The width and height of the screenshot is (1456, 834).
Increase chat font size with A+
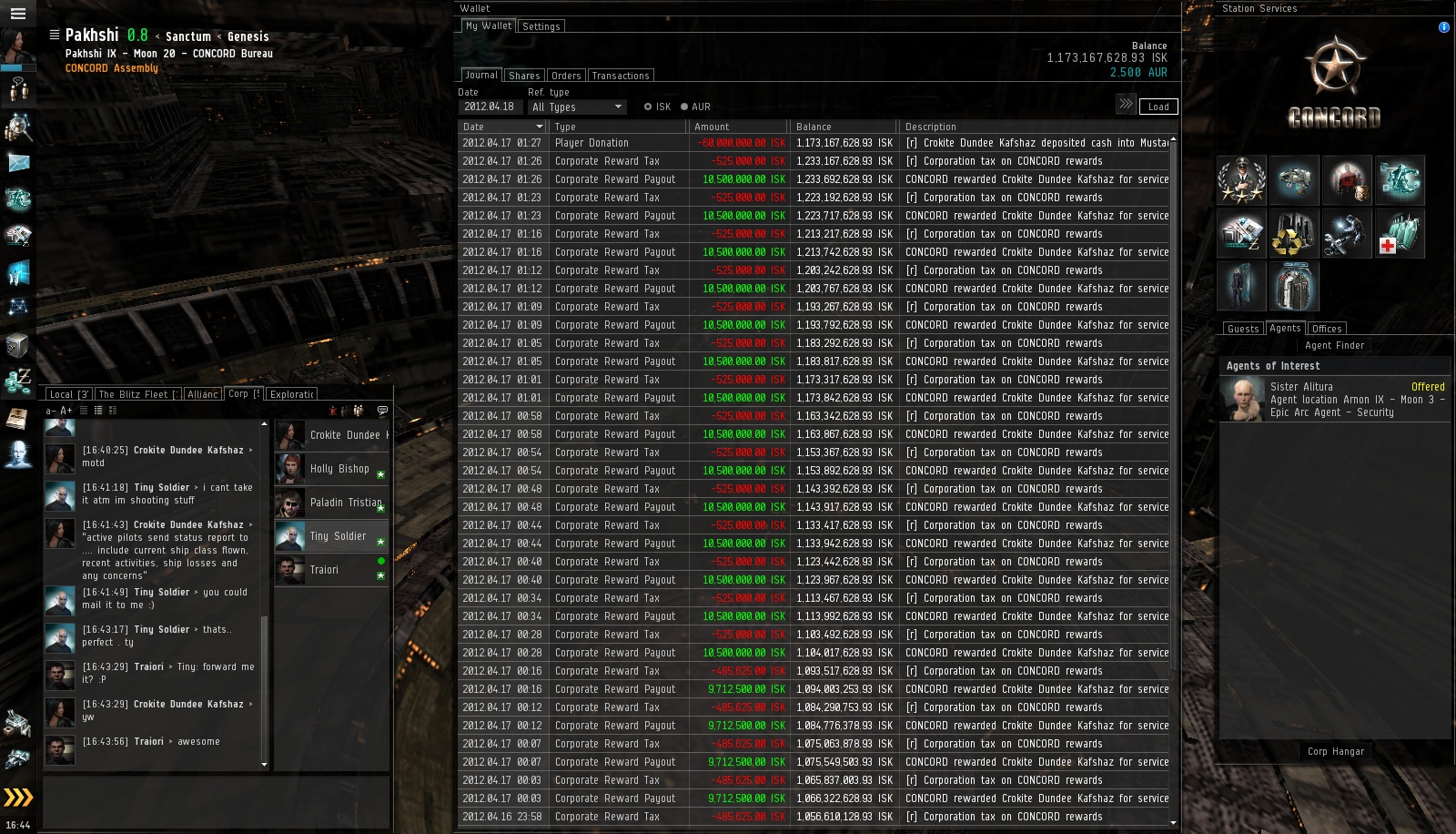(x=66, y=411)
